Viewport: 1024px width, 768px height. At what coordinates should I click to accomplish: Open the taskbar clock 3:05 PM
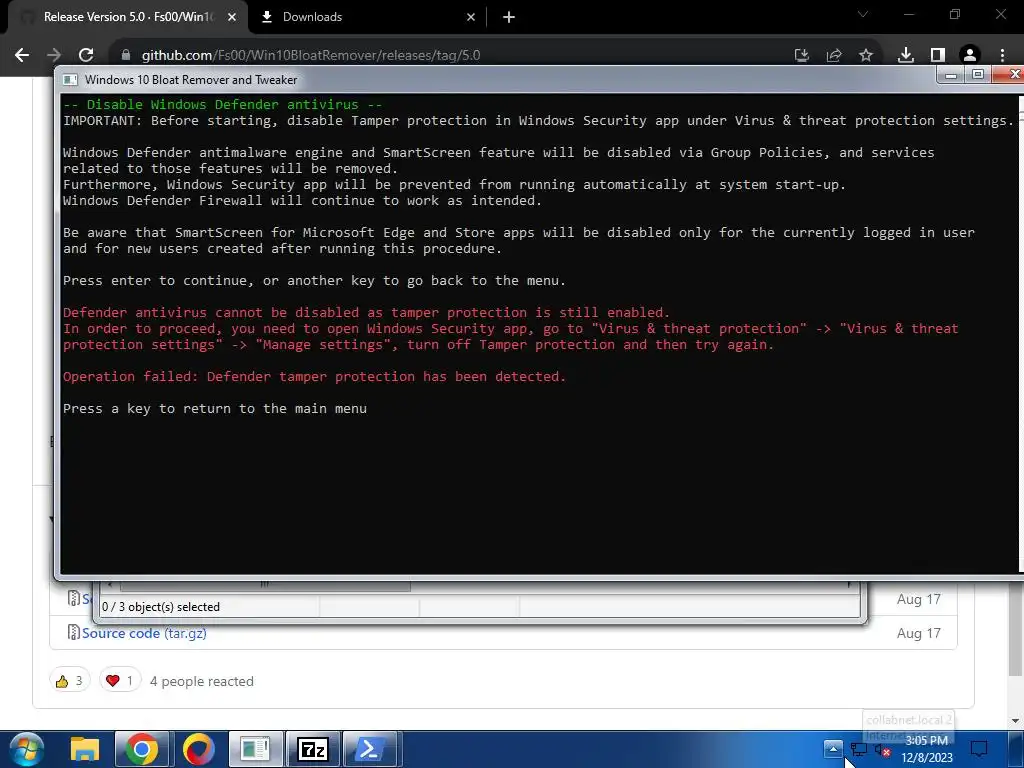tap(927, 749)
